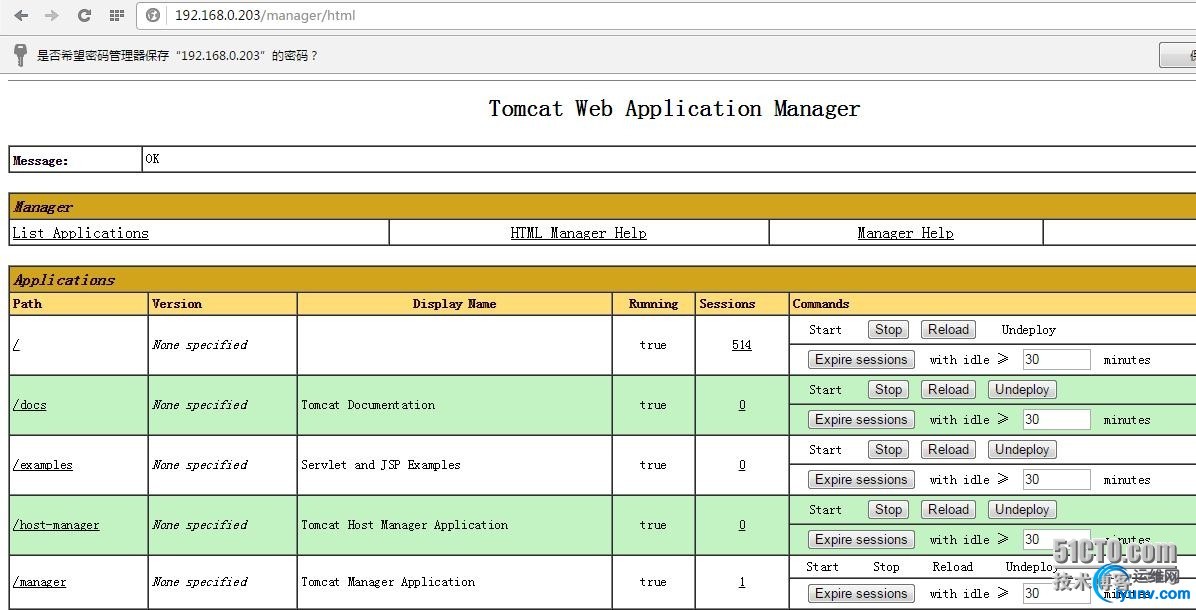Open the /docs application path
Viewport: 1196px width, 610px height.
29,405
